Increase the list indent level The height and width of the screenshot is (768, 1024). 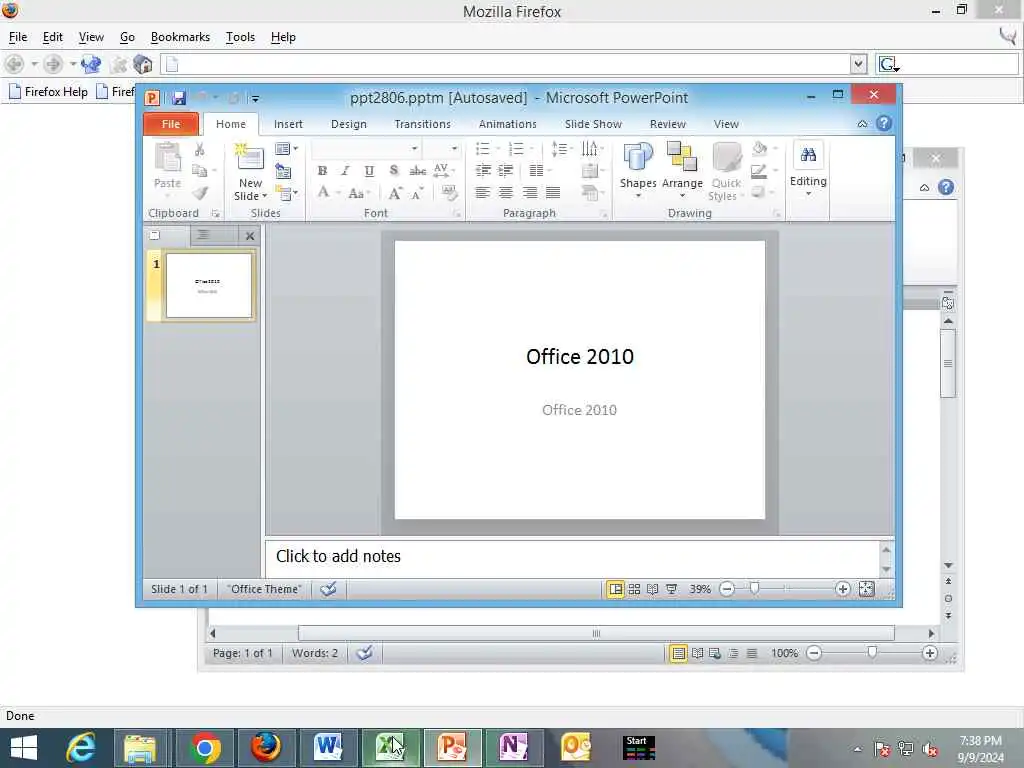tap(505, 171)
